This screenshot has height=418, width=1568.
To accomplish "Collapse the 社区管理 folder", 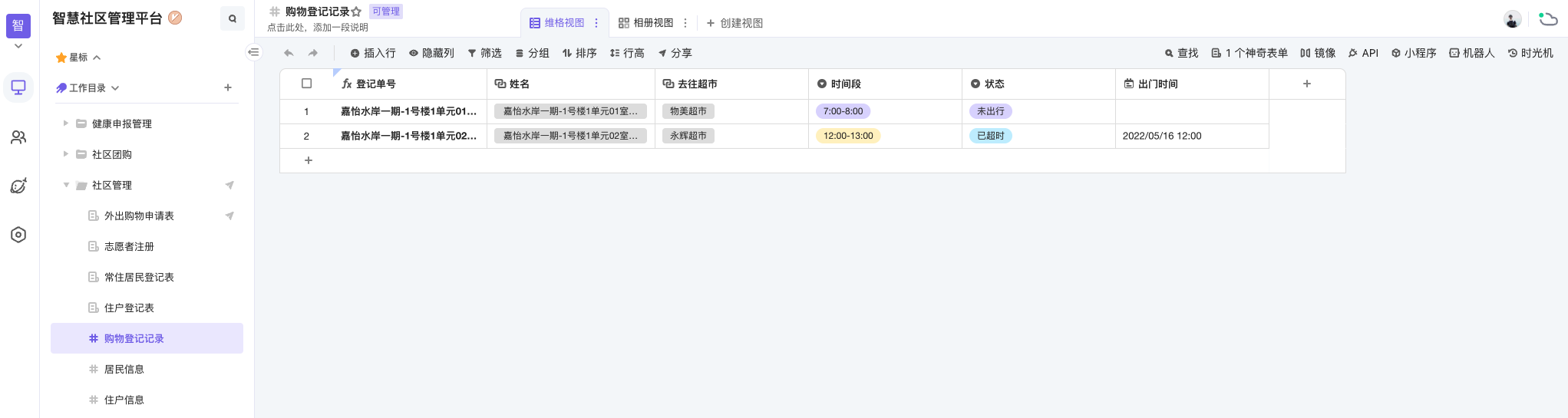I will click(x=66, y=185).
